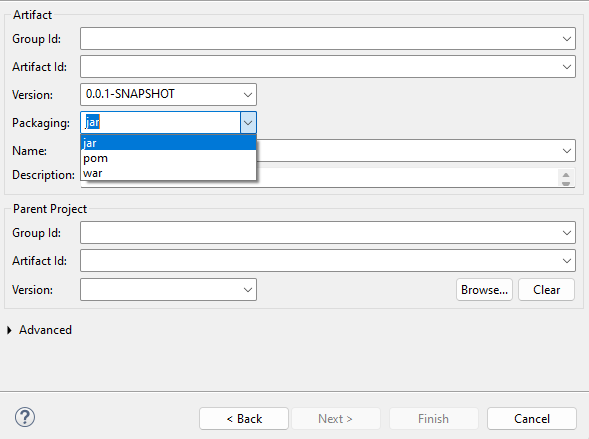This screenshot has height=439, width=589.
Task: Open Parent Project Artifact Id dropdown arrow
Action: (567, 261)
